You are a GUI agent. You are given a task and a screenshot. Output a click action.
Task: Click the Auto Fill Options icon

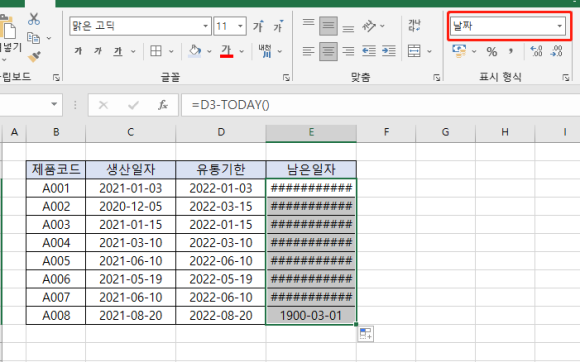(365, 334)
